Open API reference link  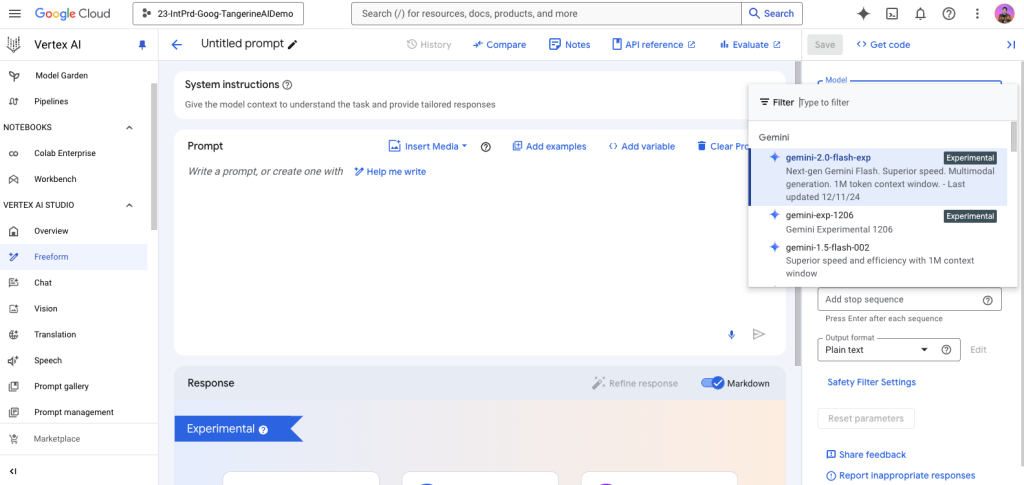[654, 44]
